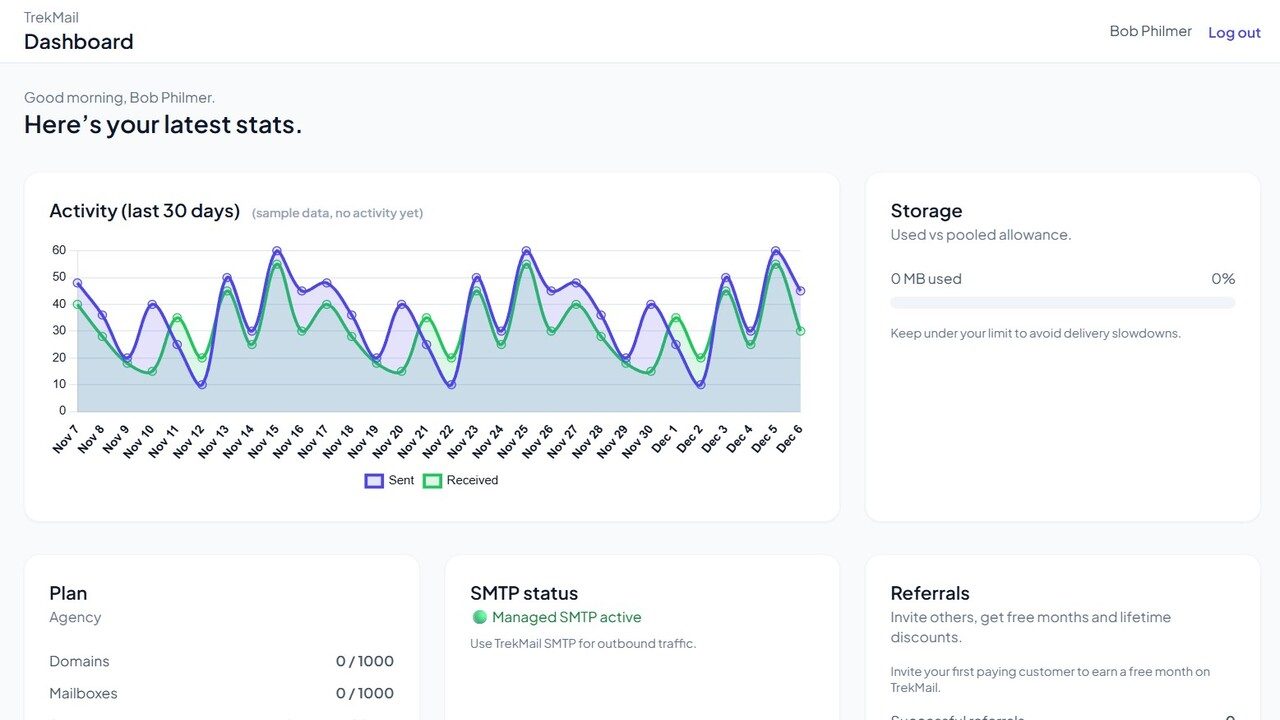1280x720 pixels.
Task: Hide the Sent series via its legend label
Action: pyautogui.click(x=401, y=481)
